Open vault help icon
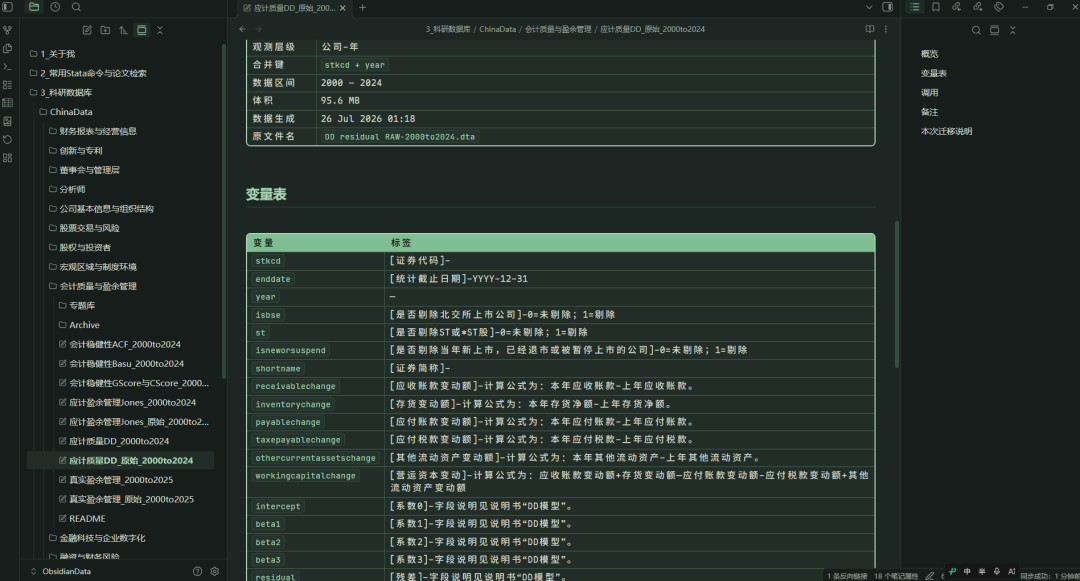 click(198, 571)
